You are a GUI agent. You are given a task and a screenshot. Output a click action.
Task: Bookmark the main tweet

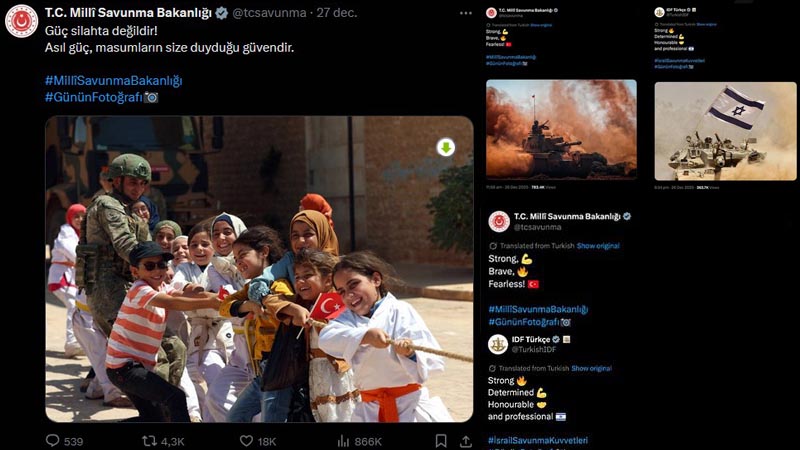[x=441, y=440]
